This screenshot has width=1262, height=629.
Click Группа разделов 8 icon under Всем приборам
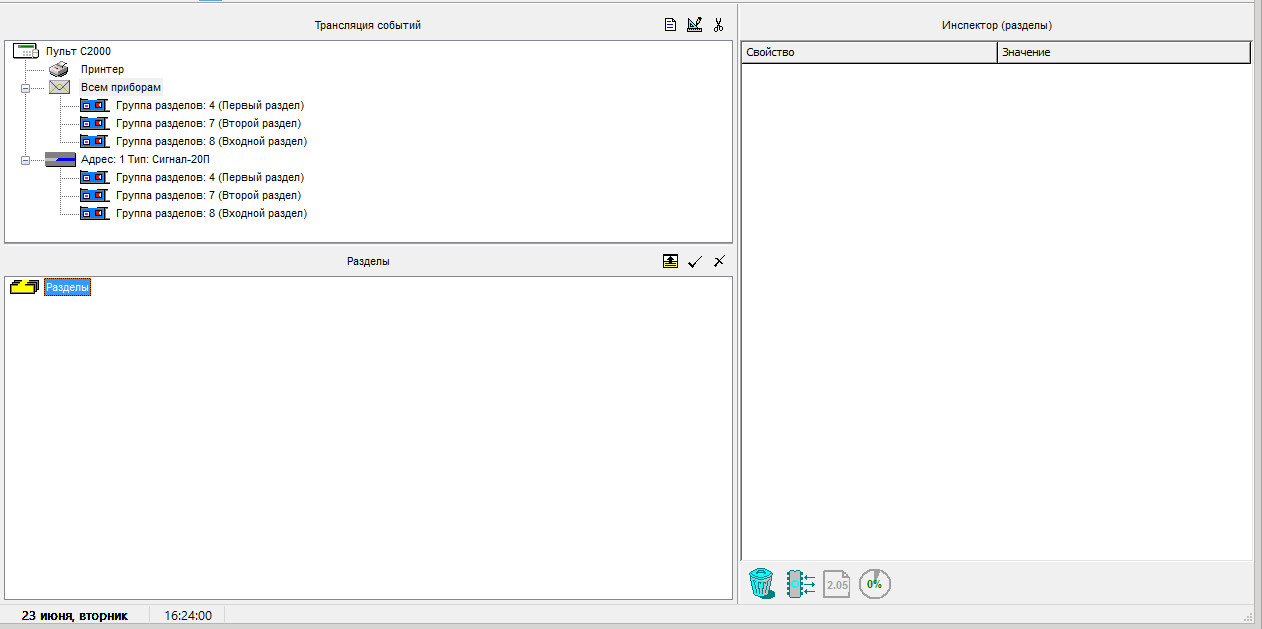94,141
